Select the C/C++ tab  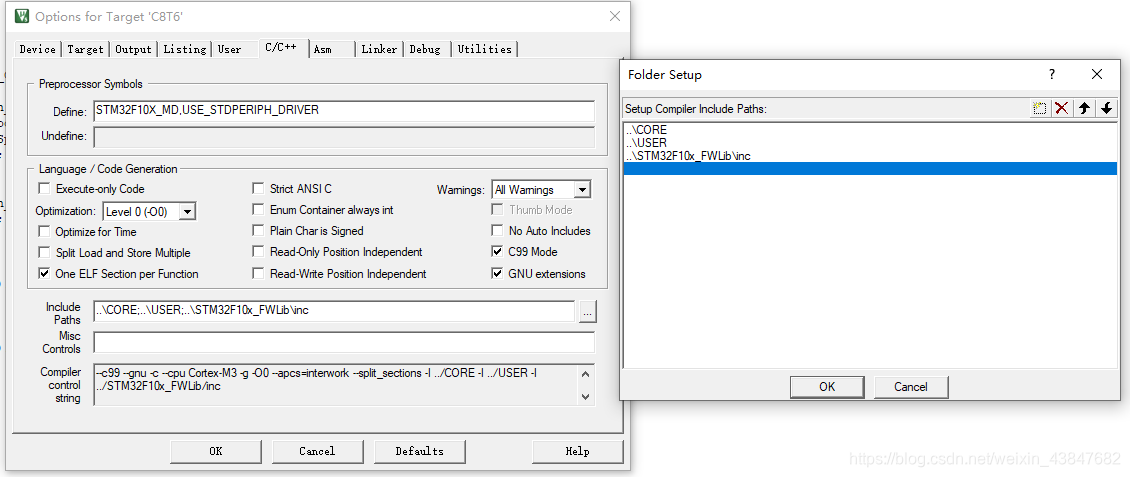(282, 48)
